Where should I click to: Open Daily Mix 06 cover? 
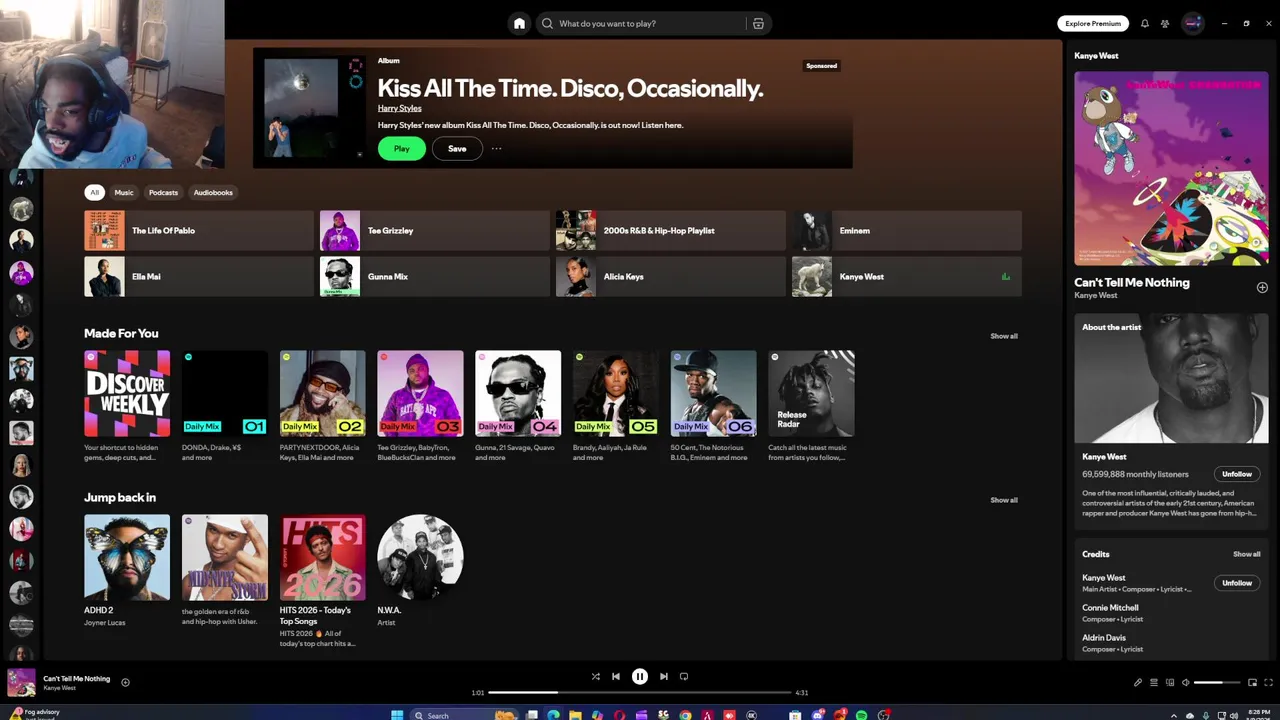pyautogui.click(x=713, y=393)
